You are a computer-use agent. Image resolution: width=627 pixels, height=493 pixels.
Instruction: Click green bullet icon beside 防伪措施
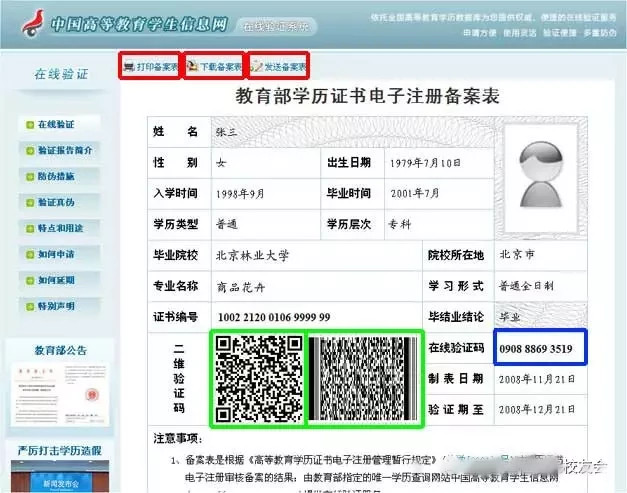coord(30,177)
